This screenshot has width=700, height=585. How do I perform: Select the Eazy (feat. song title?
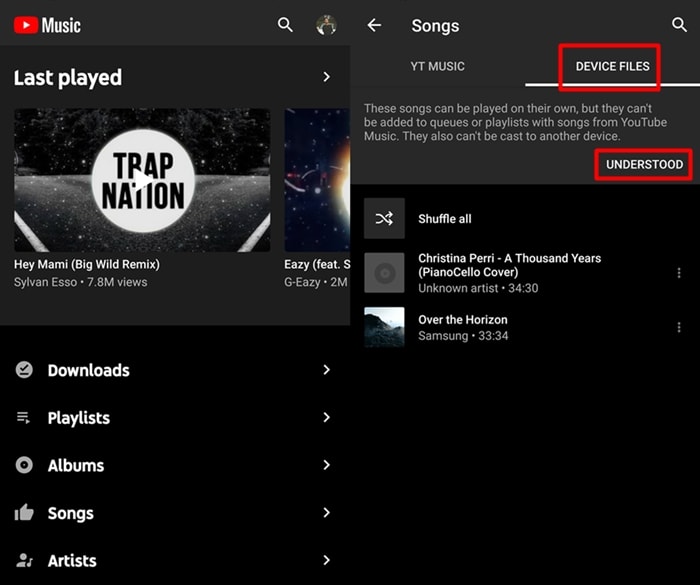pyautogui.click(x=317, y=264)
